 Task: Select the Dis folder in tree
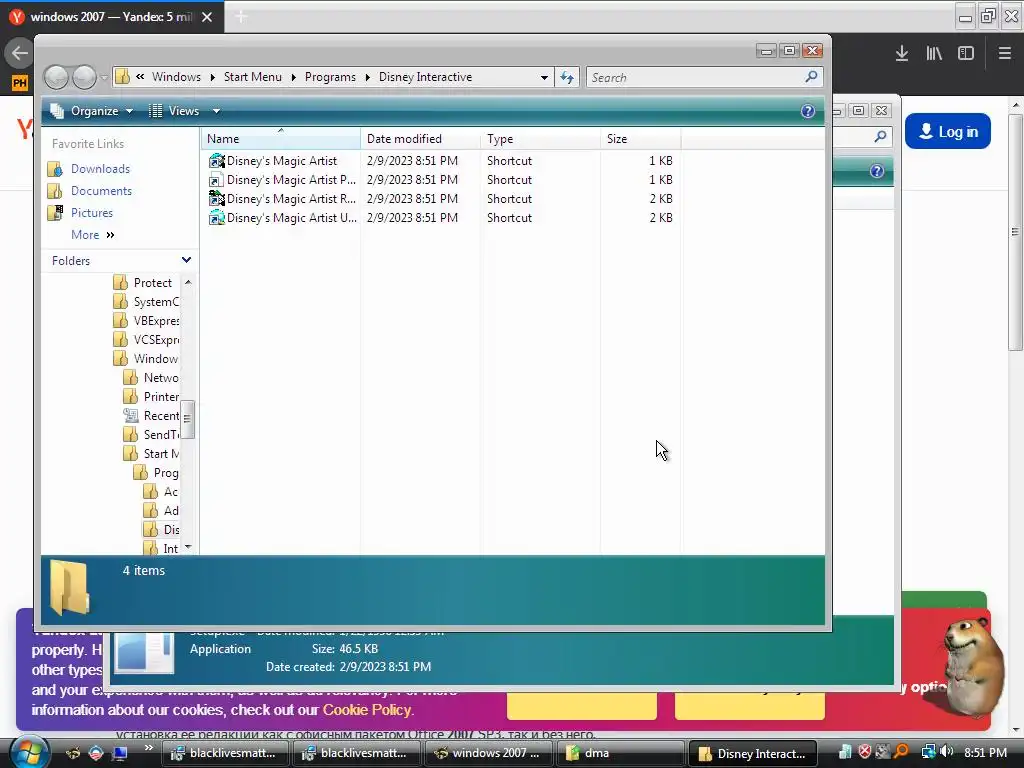click(x=161, y=529)
